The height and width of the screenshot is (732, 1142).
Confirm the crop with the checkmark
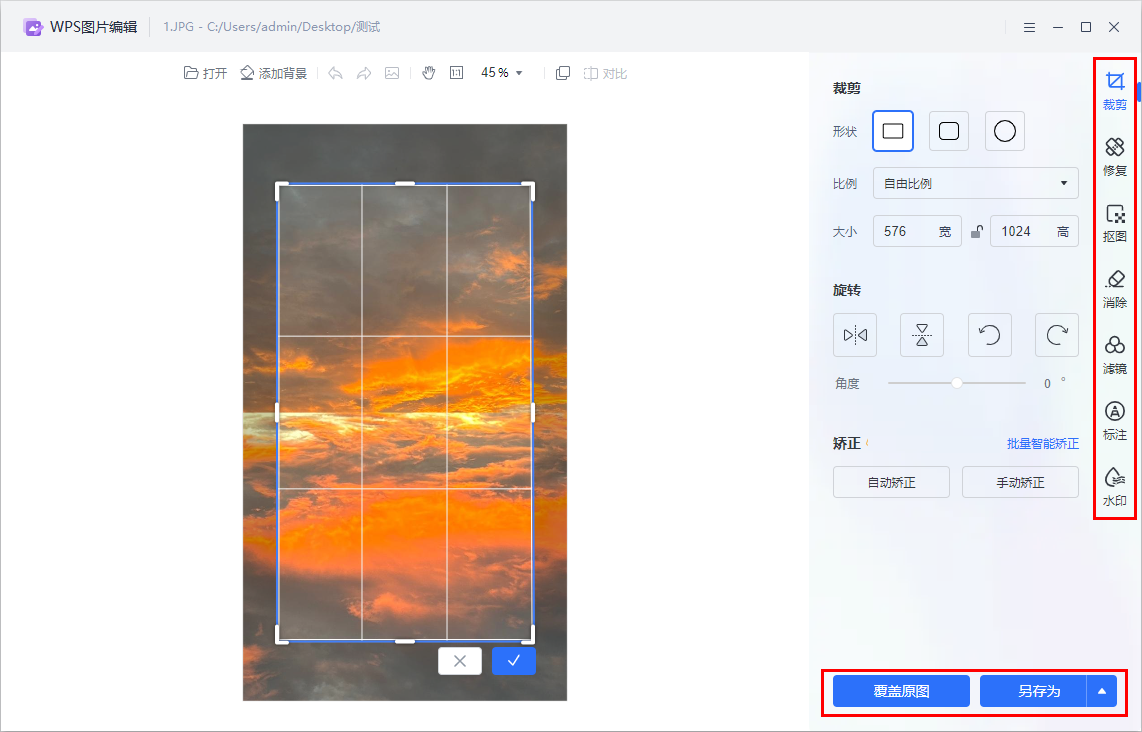(x=513, y=661)
